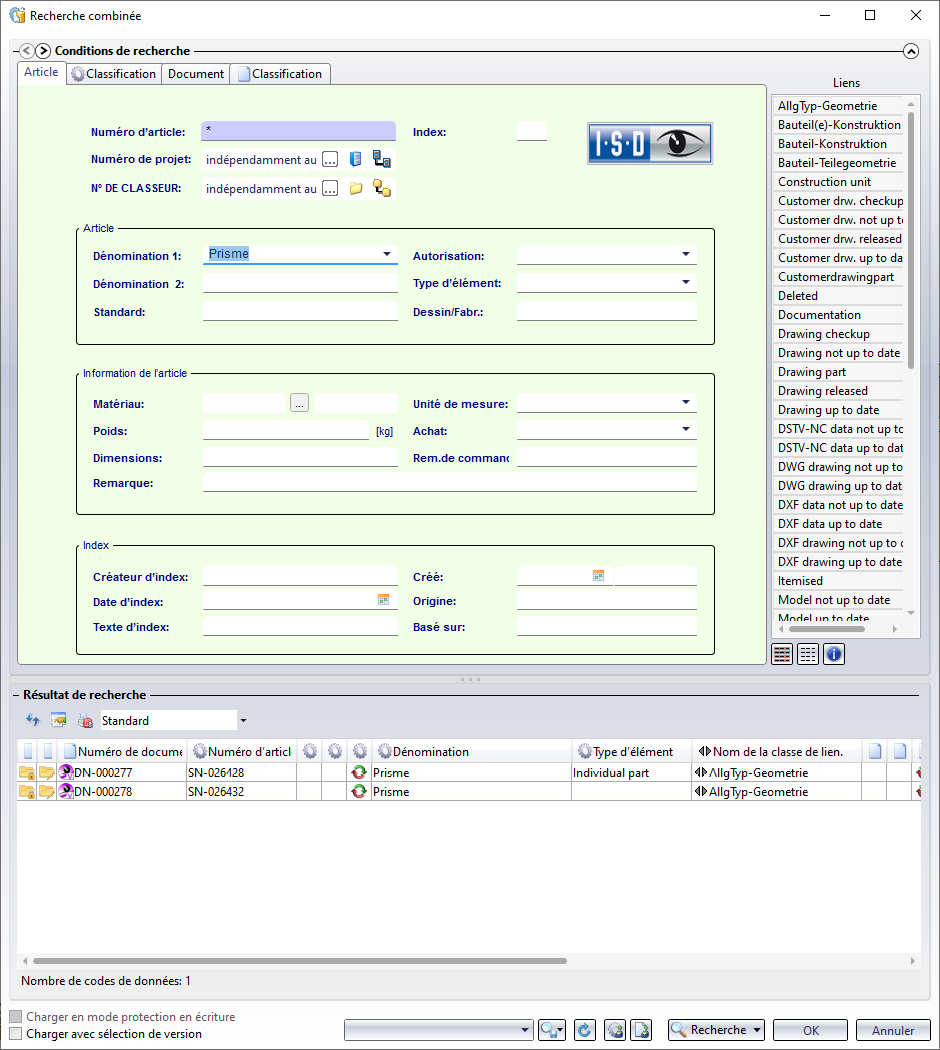Toggle Charger en mode protection en écriture

point(15,1017)
